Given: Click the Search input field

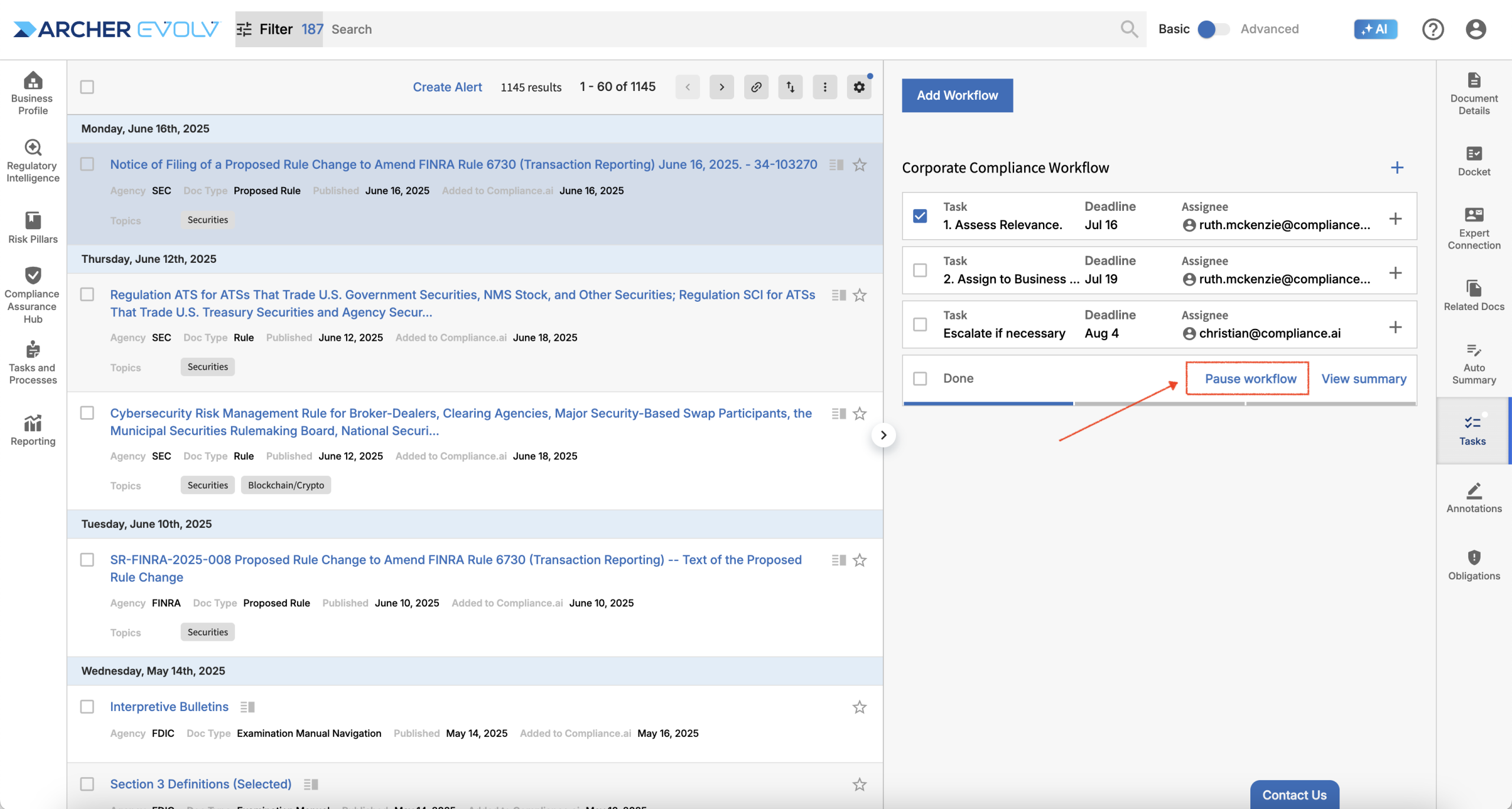Looking at the screenshot, I should [x=721, y=29].
